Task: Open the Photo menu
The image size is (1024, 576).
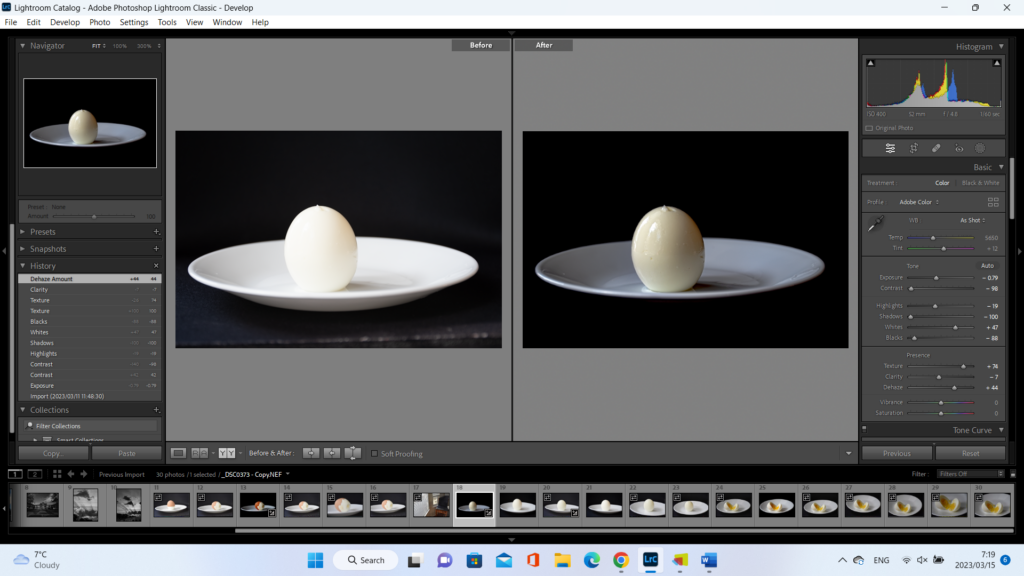Action: tap(100, 22)
